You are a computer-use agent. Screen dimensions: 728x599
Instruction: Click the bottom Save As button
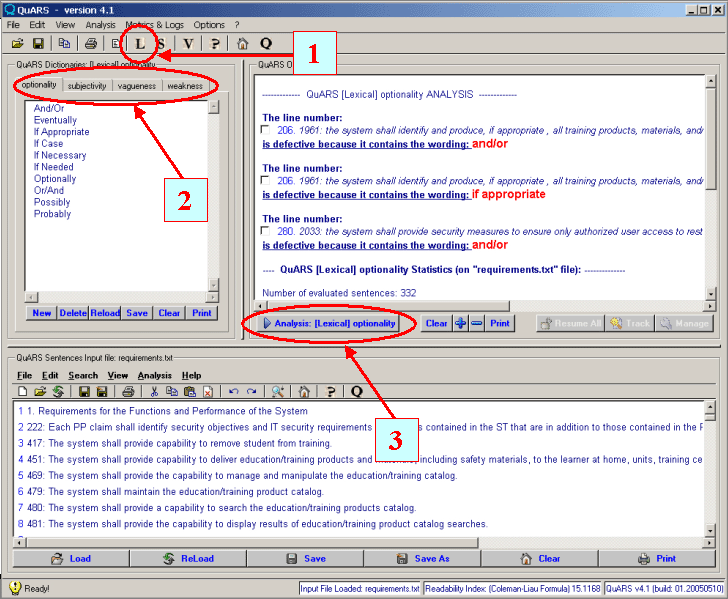[x=422, y=559]
